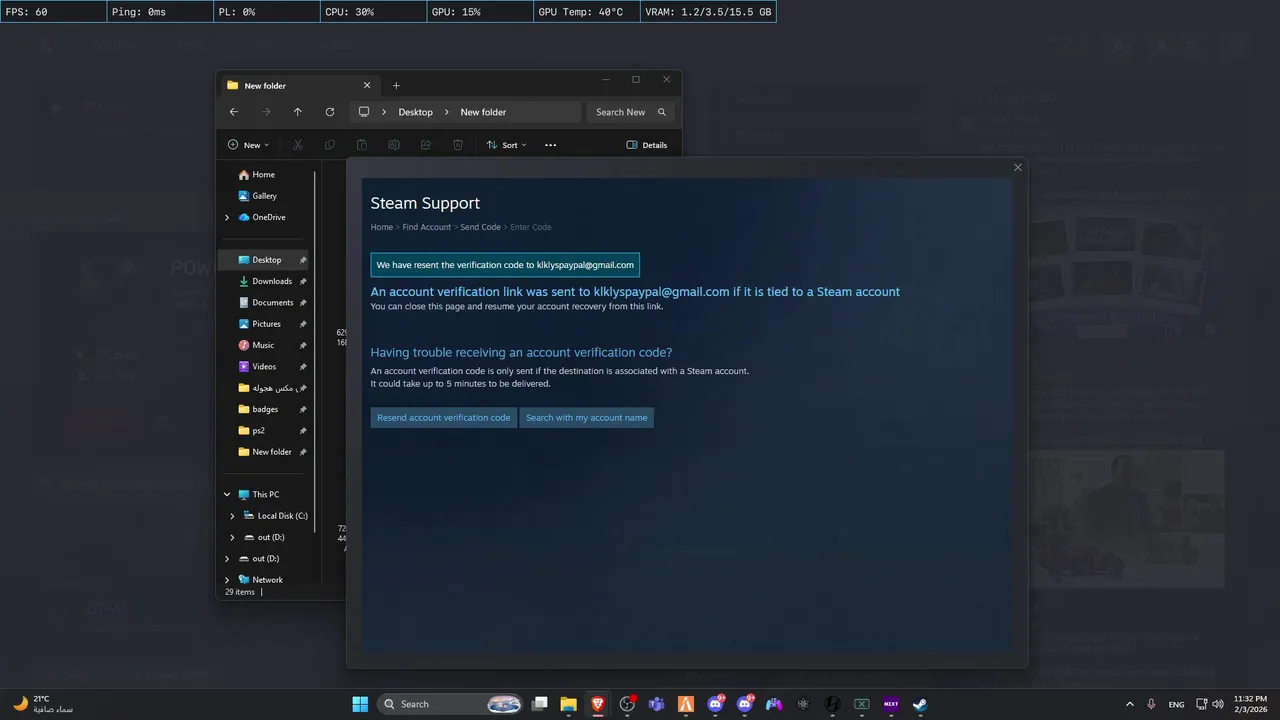Close the Steam Support dialog
The width and height of the screenshot is (1280, 720).
tap(1018, 167)
